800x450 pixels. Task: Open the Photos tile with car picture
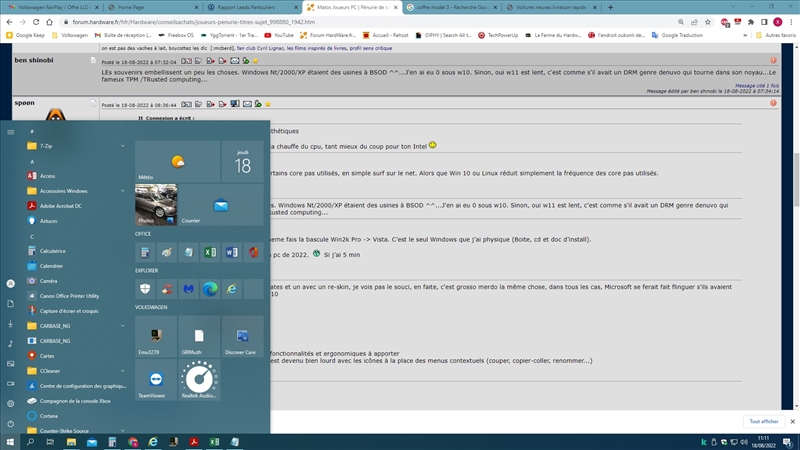pos(156,205)
